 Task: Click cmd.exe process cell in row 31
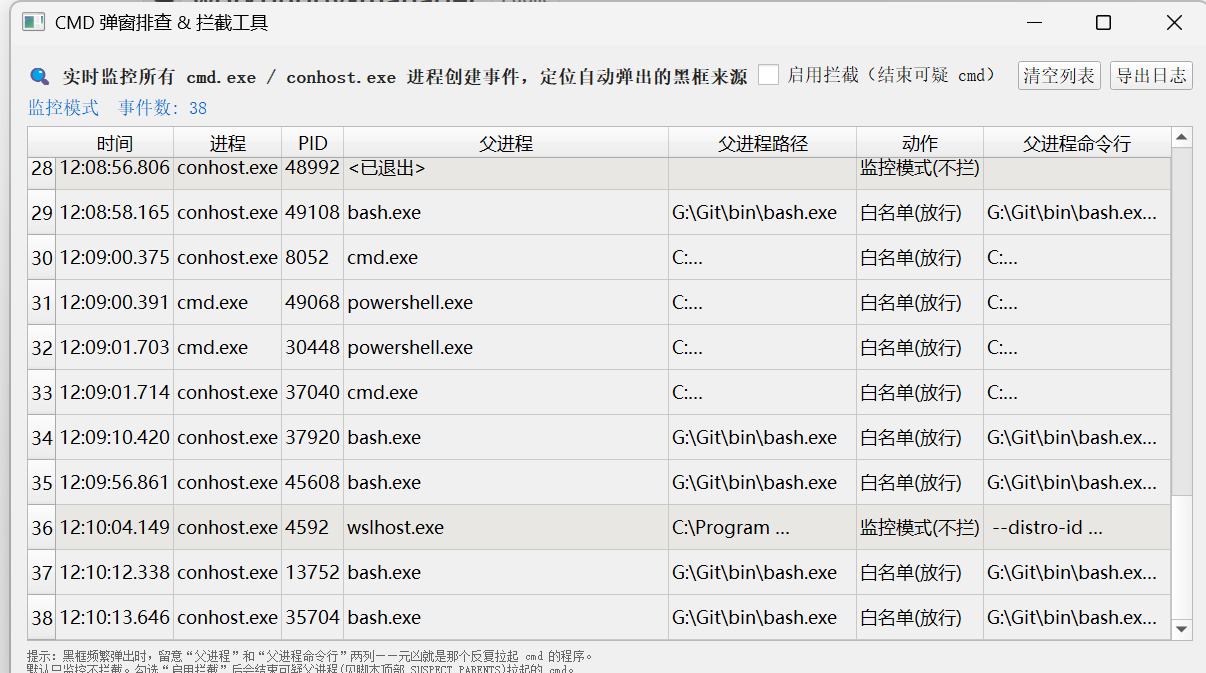coord(228,302)
